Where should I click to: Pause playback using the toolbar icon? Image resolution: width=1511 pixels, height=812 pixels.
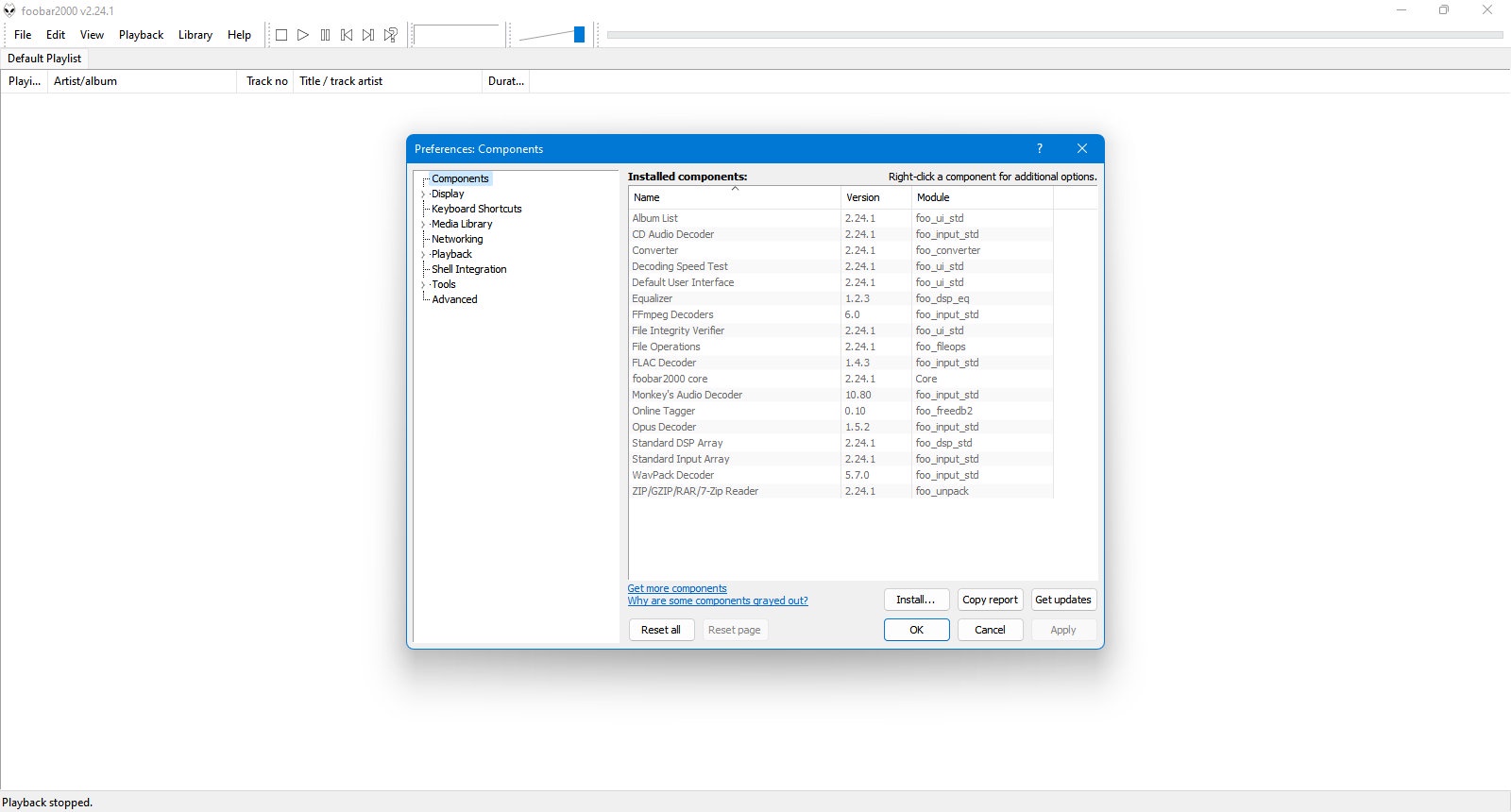(x=325, y=35)
